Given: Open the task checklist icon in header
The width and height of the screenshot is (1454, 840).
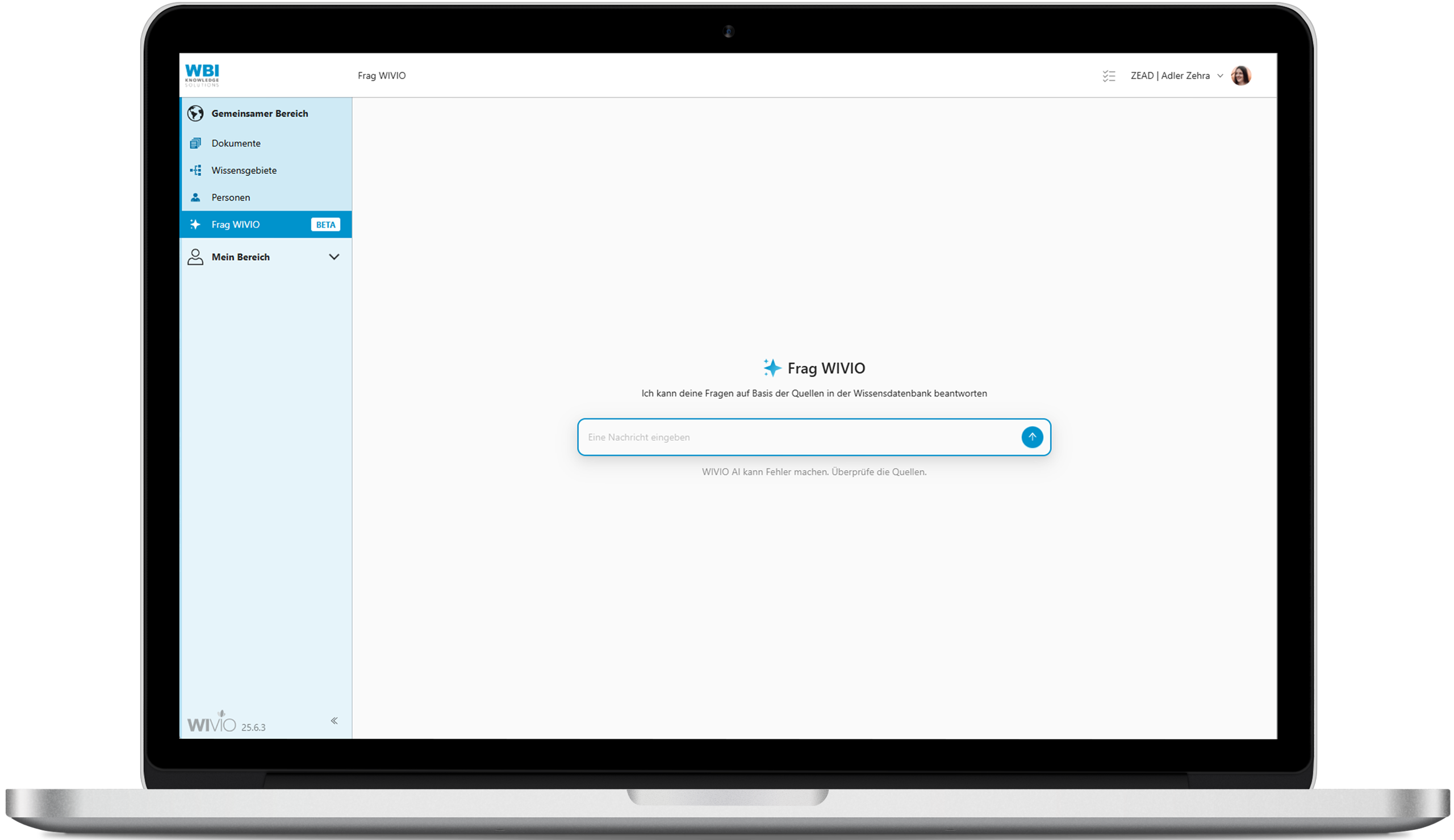Looking at the screenshot, I should pos(1109,76).
